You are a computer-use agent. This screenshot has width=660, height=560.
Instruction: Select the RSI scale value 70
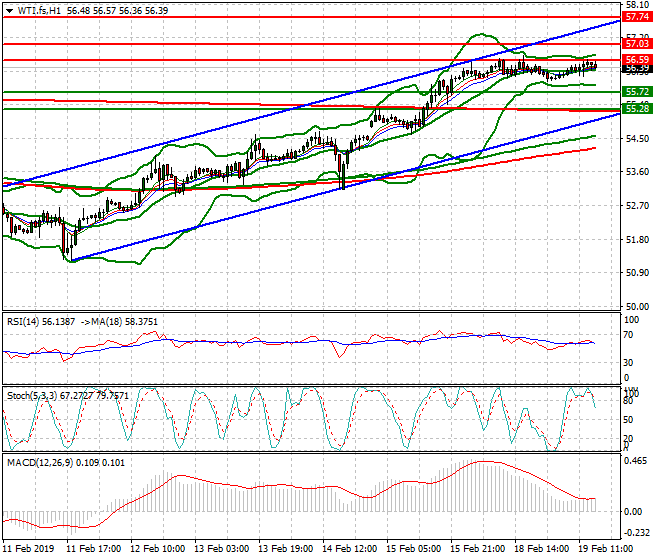pyautogui.click(x=628, y=335)
